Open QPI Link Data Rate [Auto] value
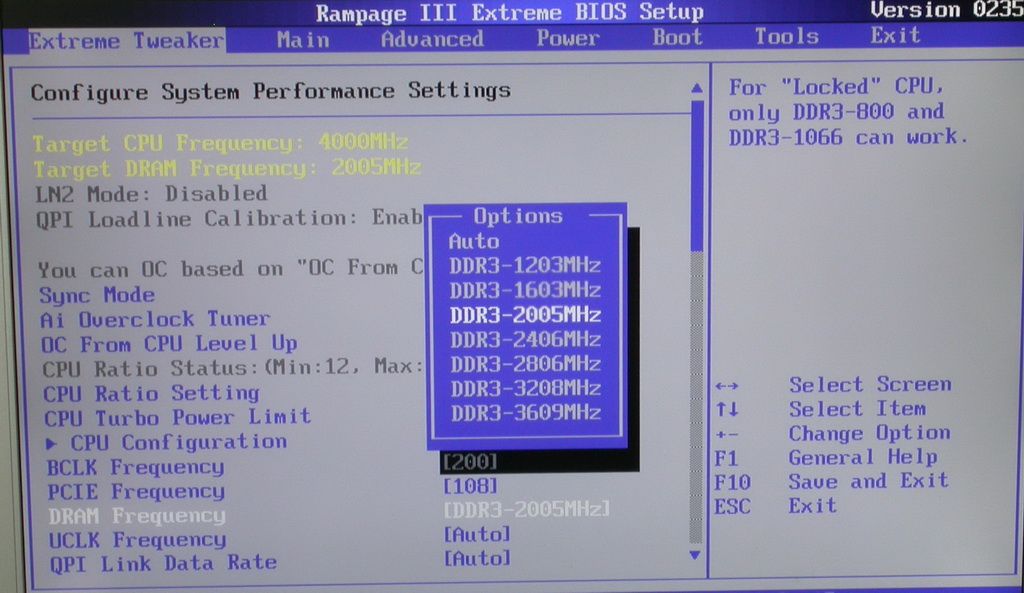The height and width of the screenshot is (593, 1024). (477, 558)
